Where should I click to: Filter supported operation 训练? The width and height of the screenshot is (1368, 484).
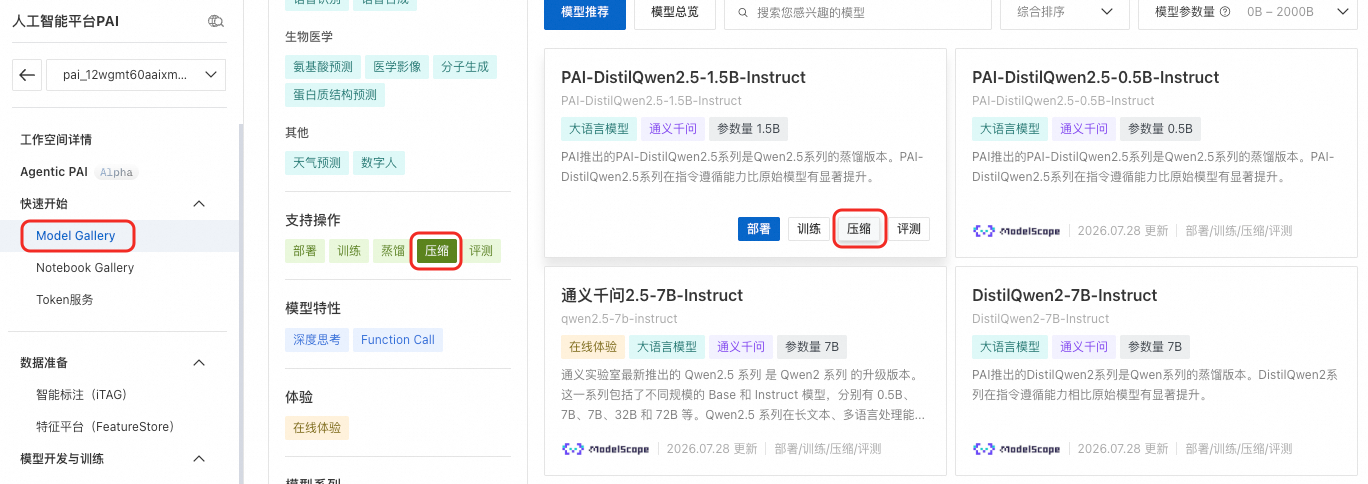point(349,251)
